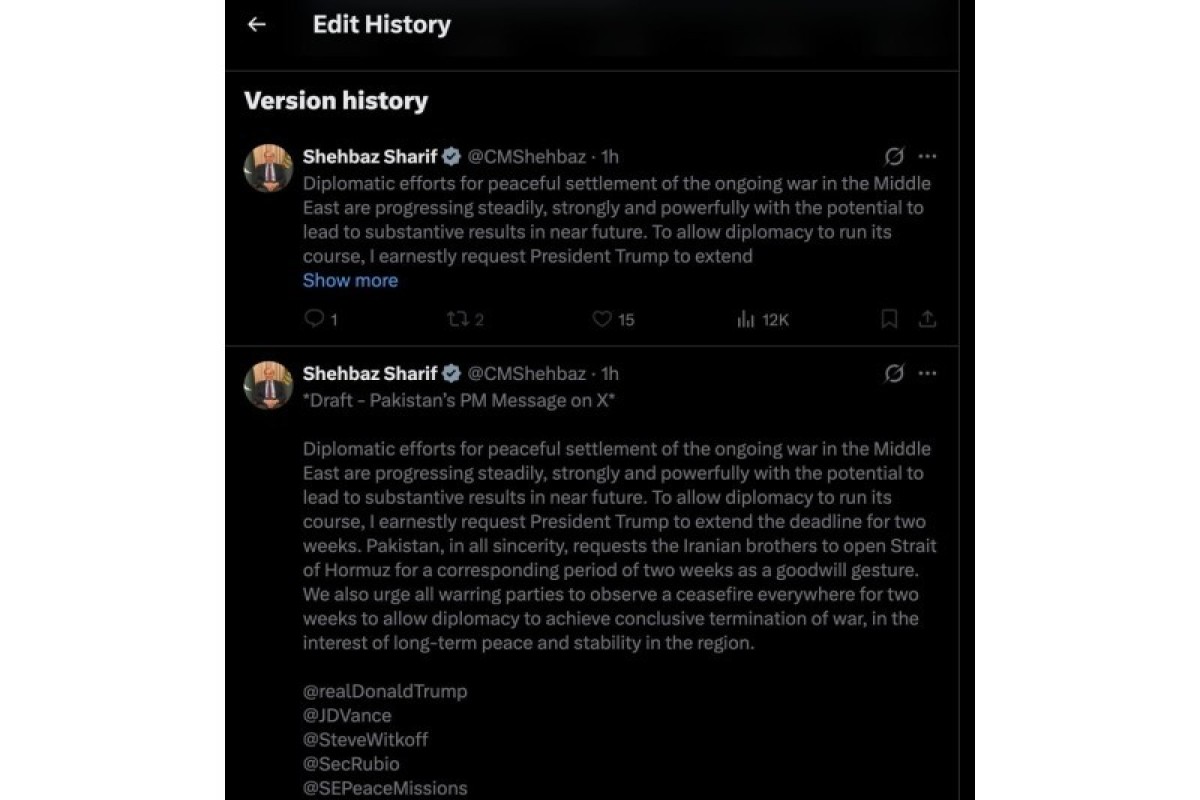The image size is (1200, 800).
Task: Bookmark the first version post
Action: 889,319
